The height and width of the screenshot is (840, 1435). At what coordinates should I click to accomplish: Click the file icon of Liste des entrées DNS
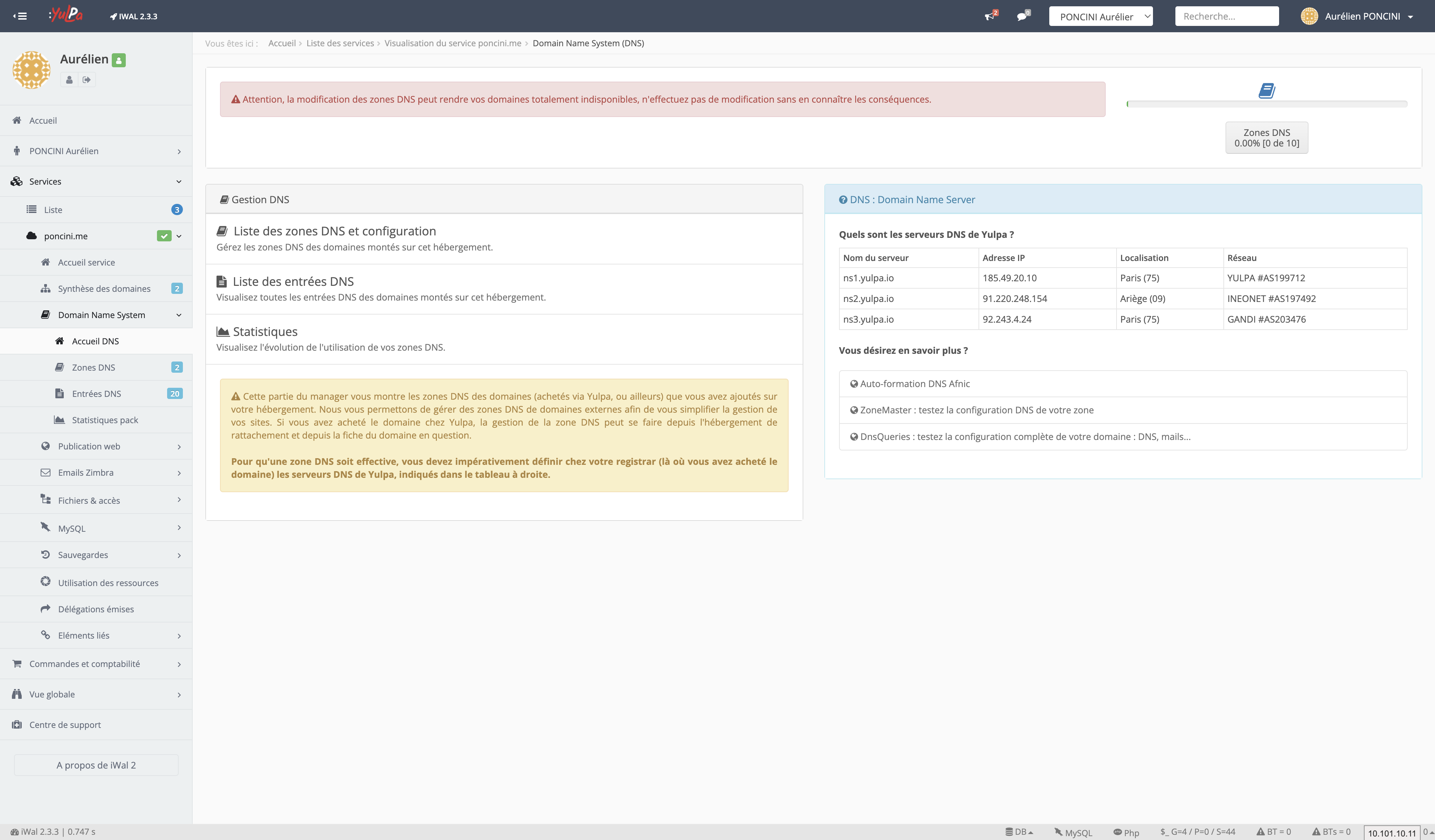[222, 281]
